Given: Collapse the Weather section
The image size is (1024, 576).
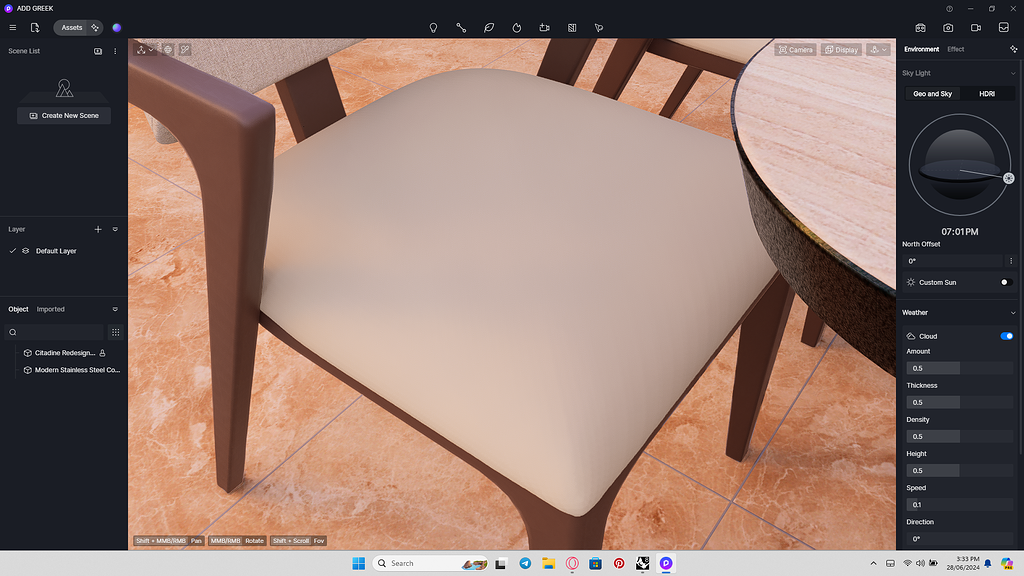Looking at the screenshot, I should point(1013,312).
